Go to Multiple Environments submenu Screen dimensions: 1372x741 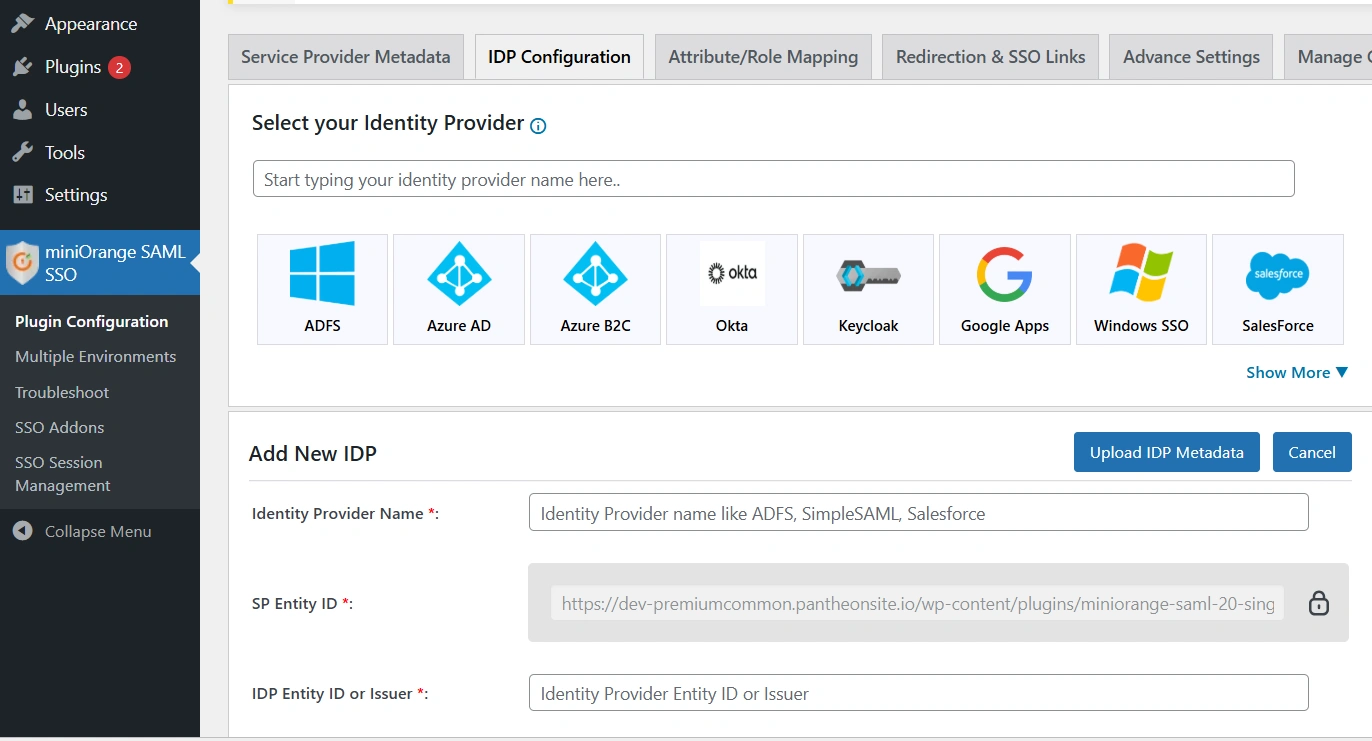coord(95,356)
